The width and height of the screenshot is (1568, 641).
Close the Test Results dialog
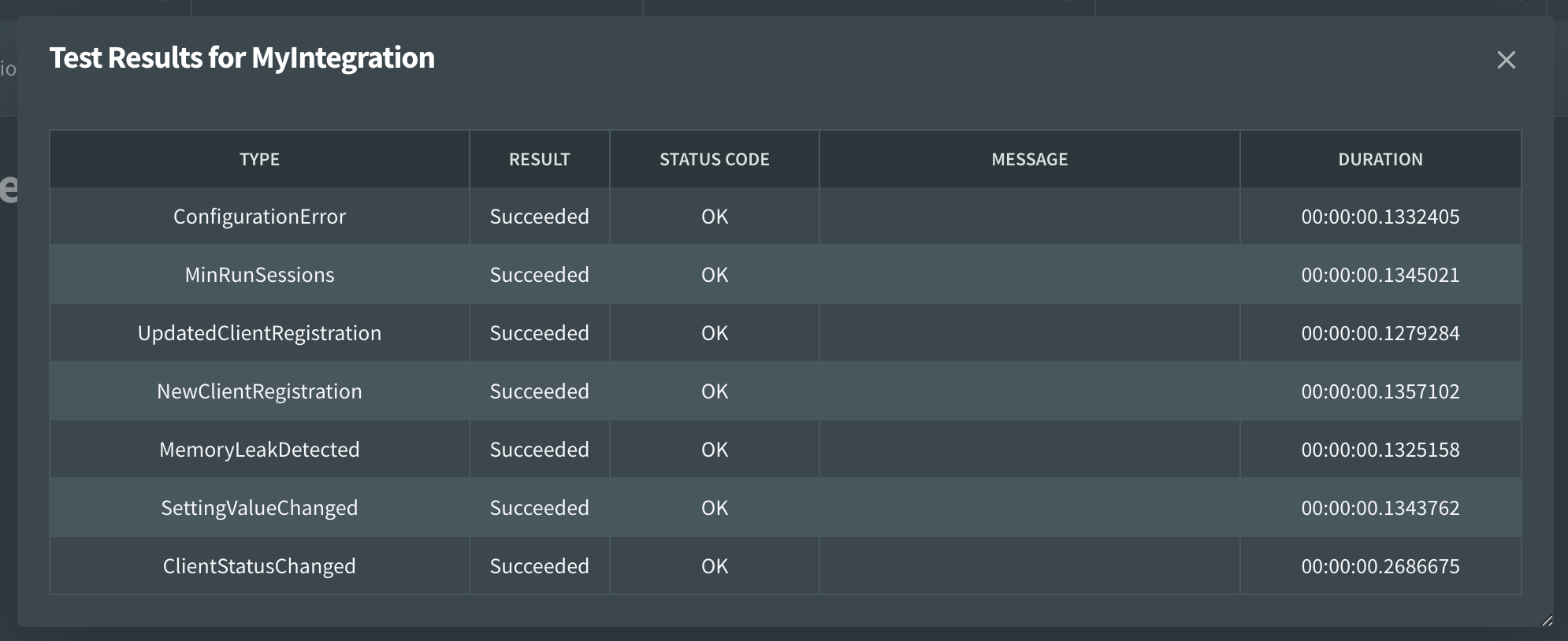[1506, 60]
